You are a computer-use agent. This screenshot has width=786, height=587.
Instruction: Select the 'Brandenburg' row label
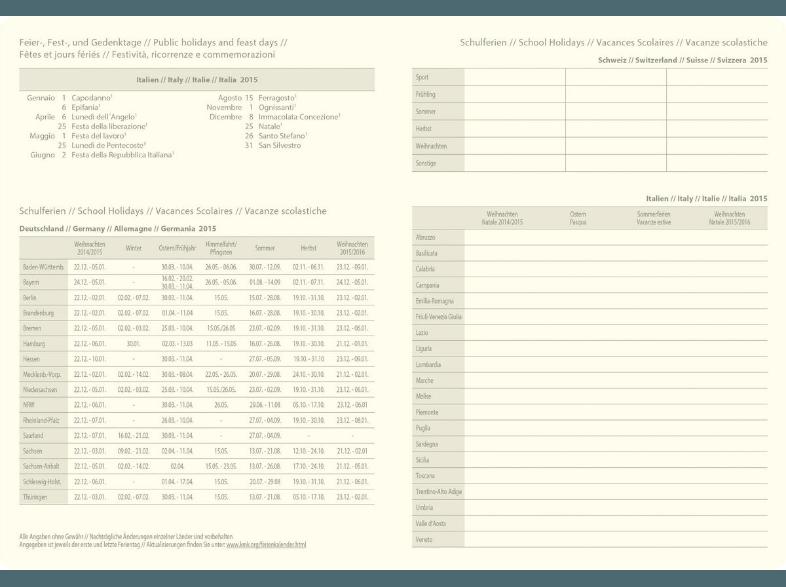[38, 313]
